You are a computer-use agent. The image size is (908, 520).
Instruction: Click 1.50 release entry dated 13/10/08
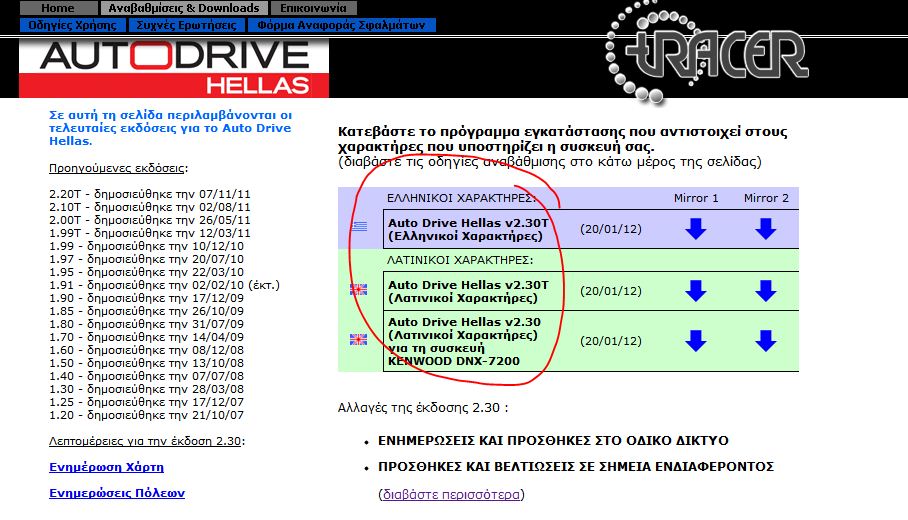(146, 362)
